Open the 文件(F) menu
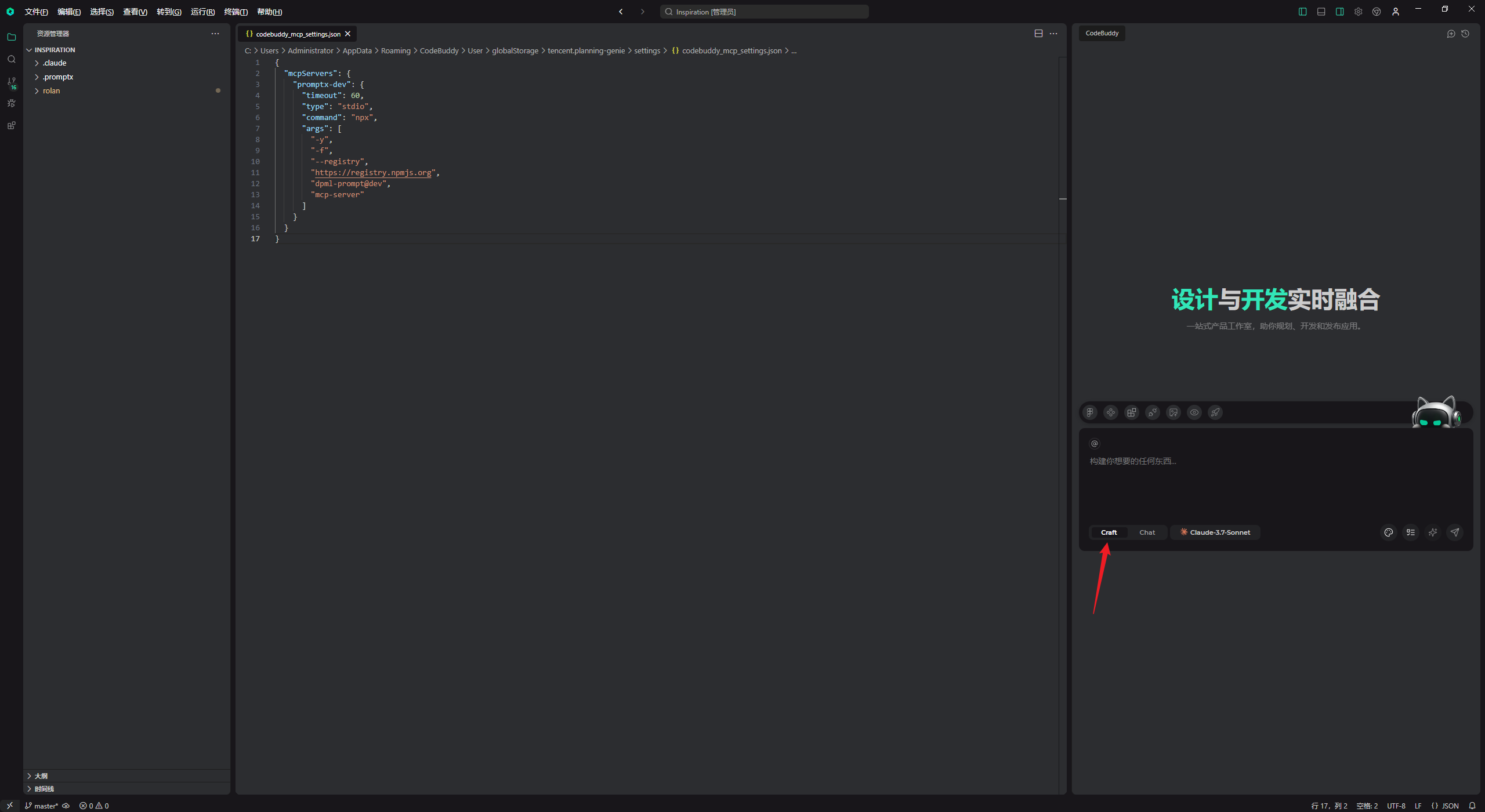 pos(36,12)
